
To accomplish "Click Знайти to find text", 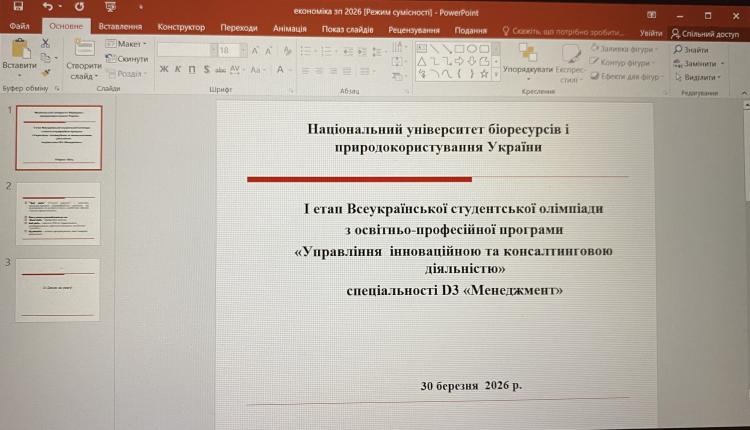I will click(691, 50).
